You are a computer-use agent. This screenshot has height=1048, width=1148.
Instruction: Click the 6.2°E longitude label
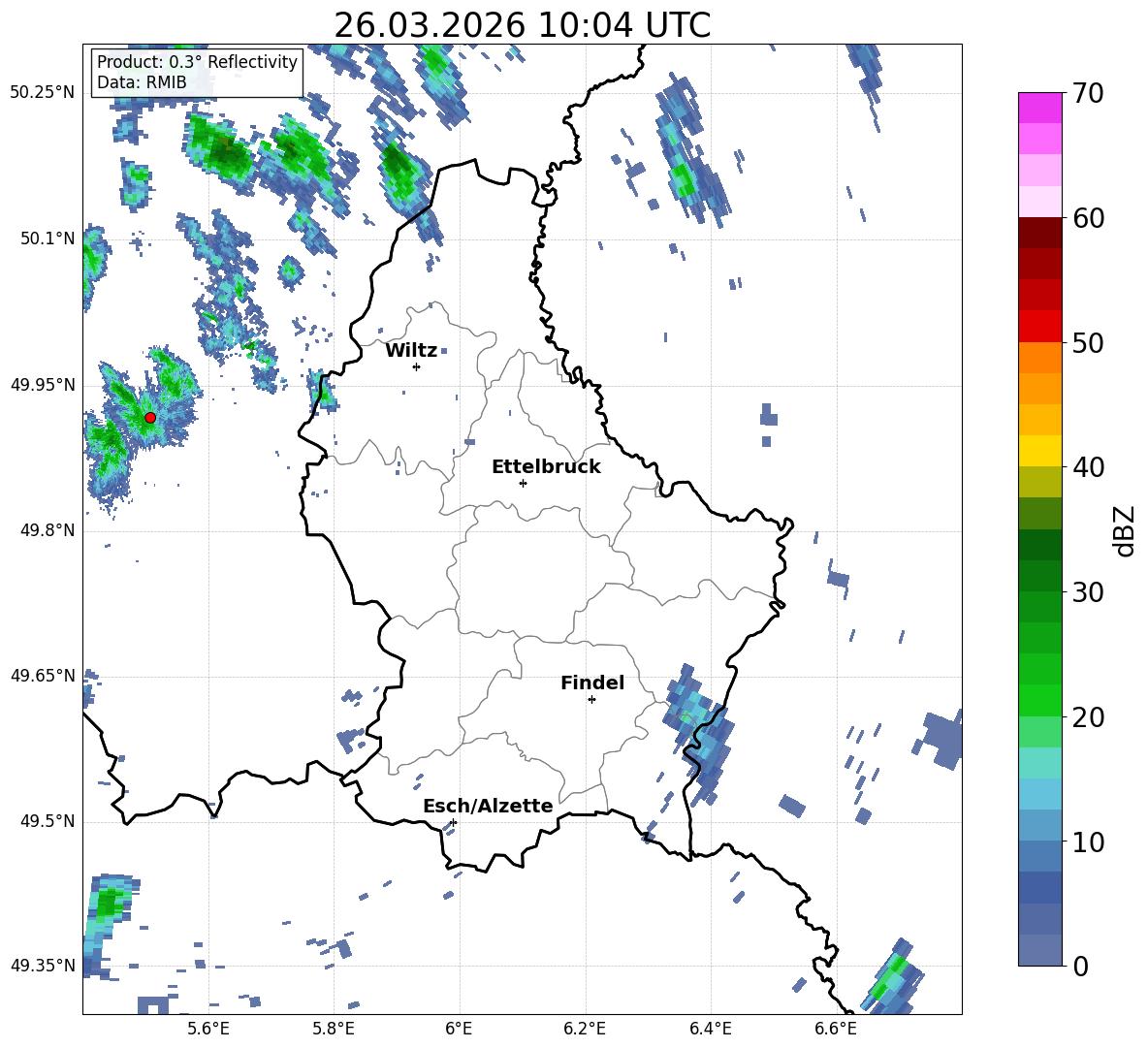tap(585, 1029)
